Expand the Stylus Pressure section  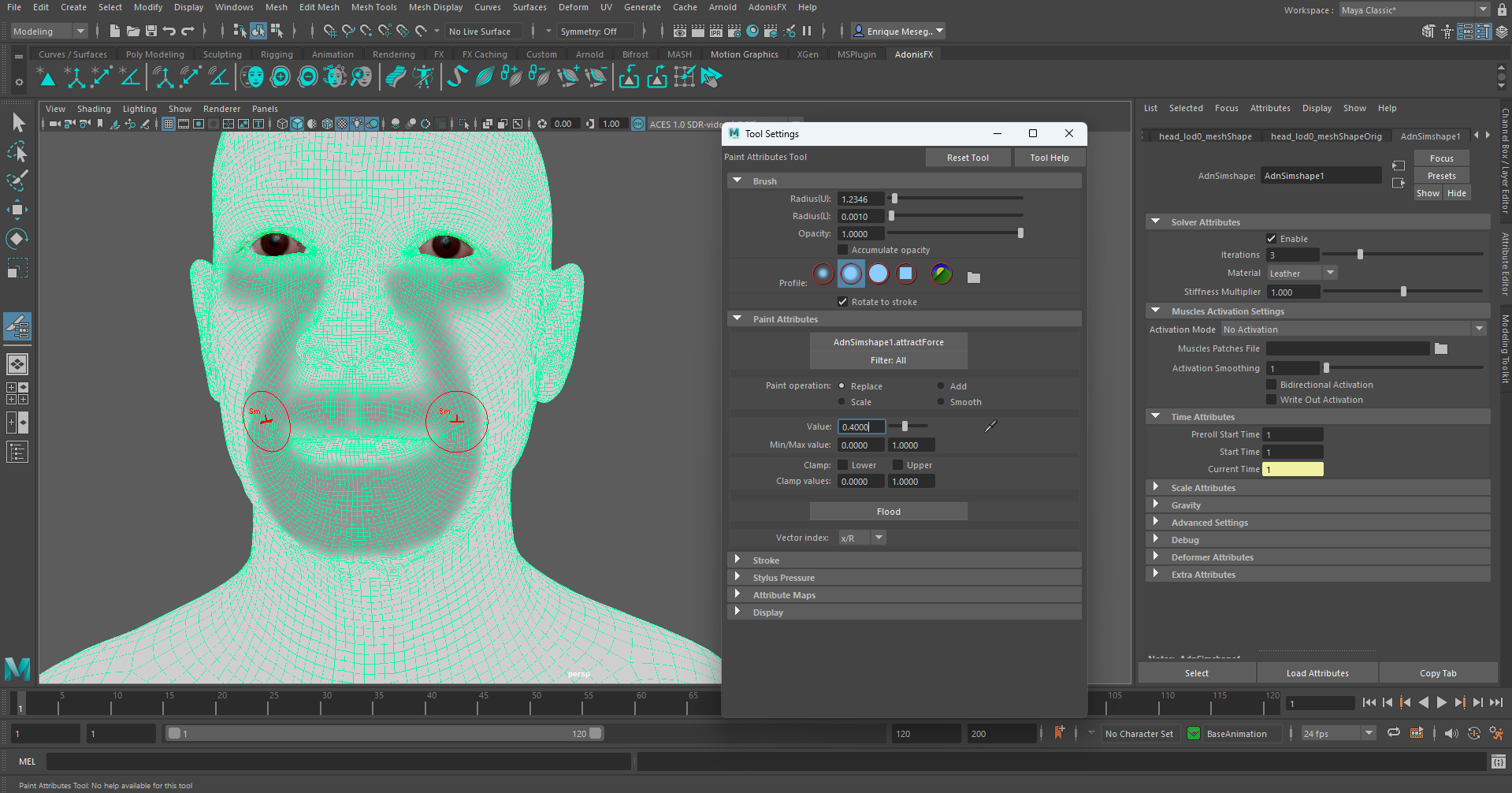click(x=737, y=577)
